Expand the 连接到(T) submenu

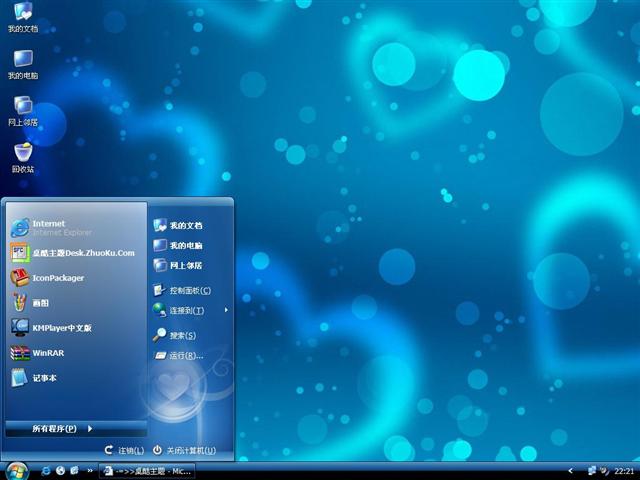pyautogui.click(x=190, y=311)
